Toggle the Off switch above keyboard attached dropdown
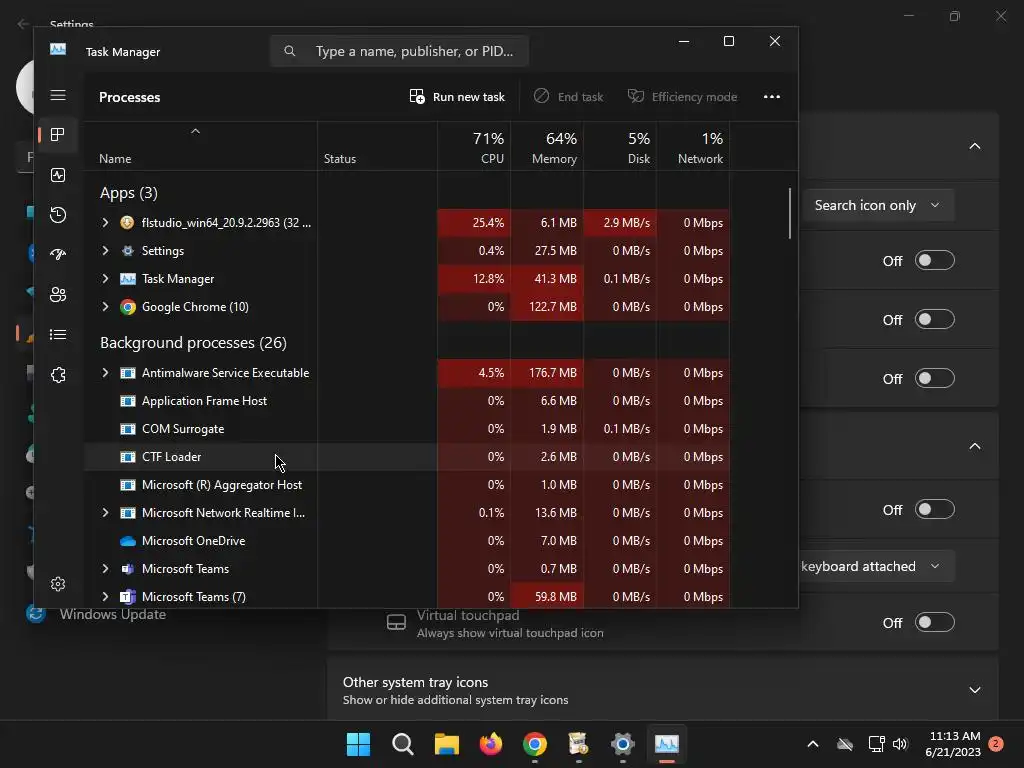This screenshot has width=1024, height=768. tap(935, 509)
